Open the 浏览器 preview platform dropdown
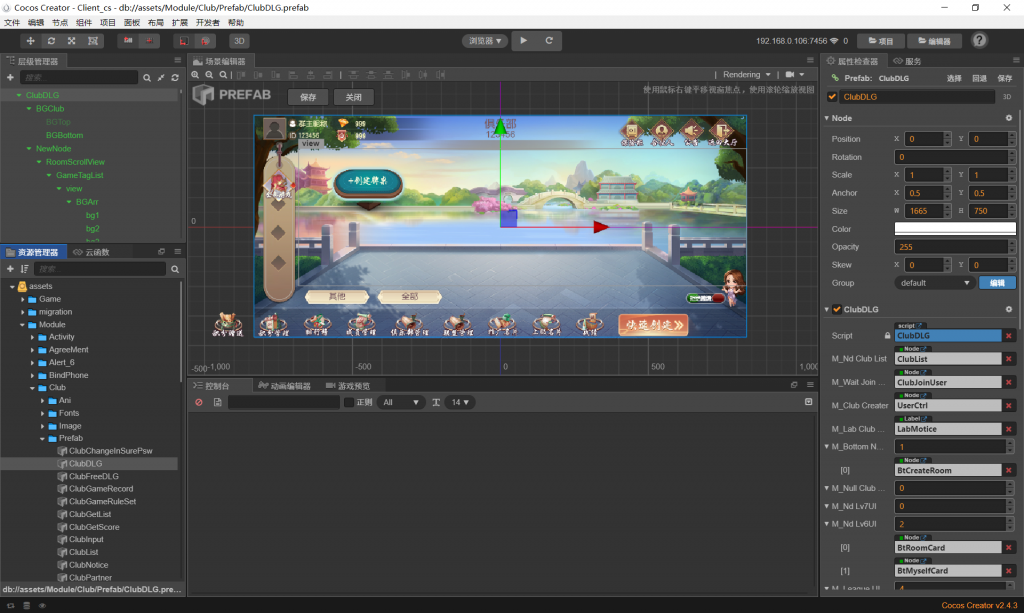 [485, 41]
